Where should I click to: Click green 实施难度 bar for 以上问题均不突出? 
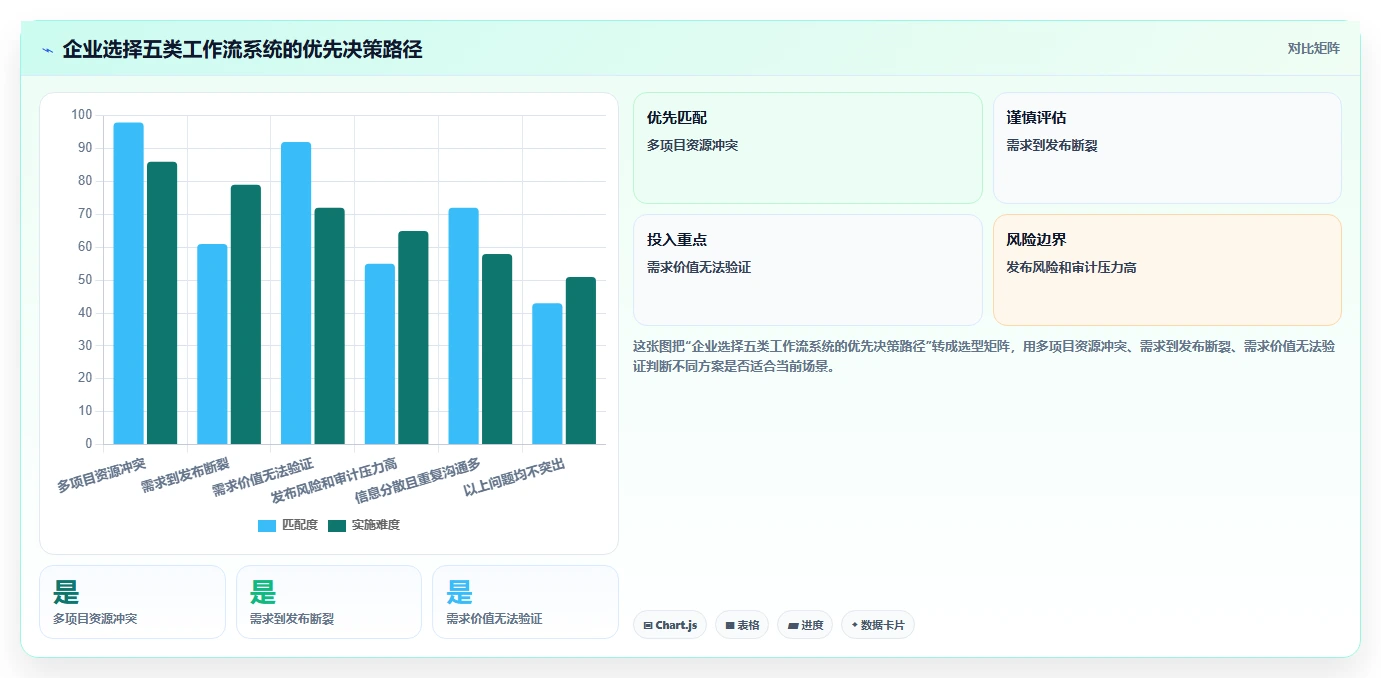point(581,360)
